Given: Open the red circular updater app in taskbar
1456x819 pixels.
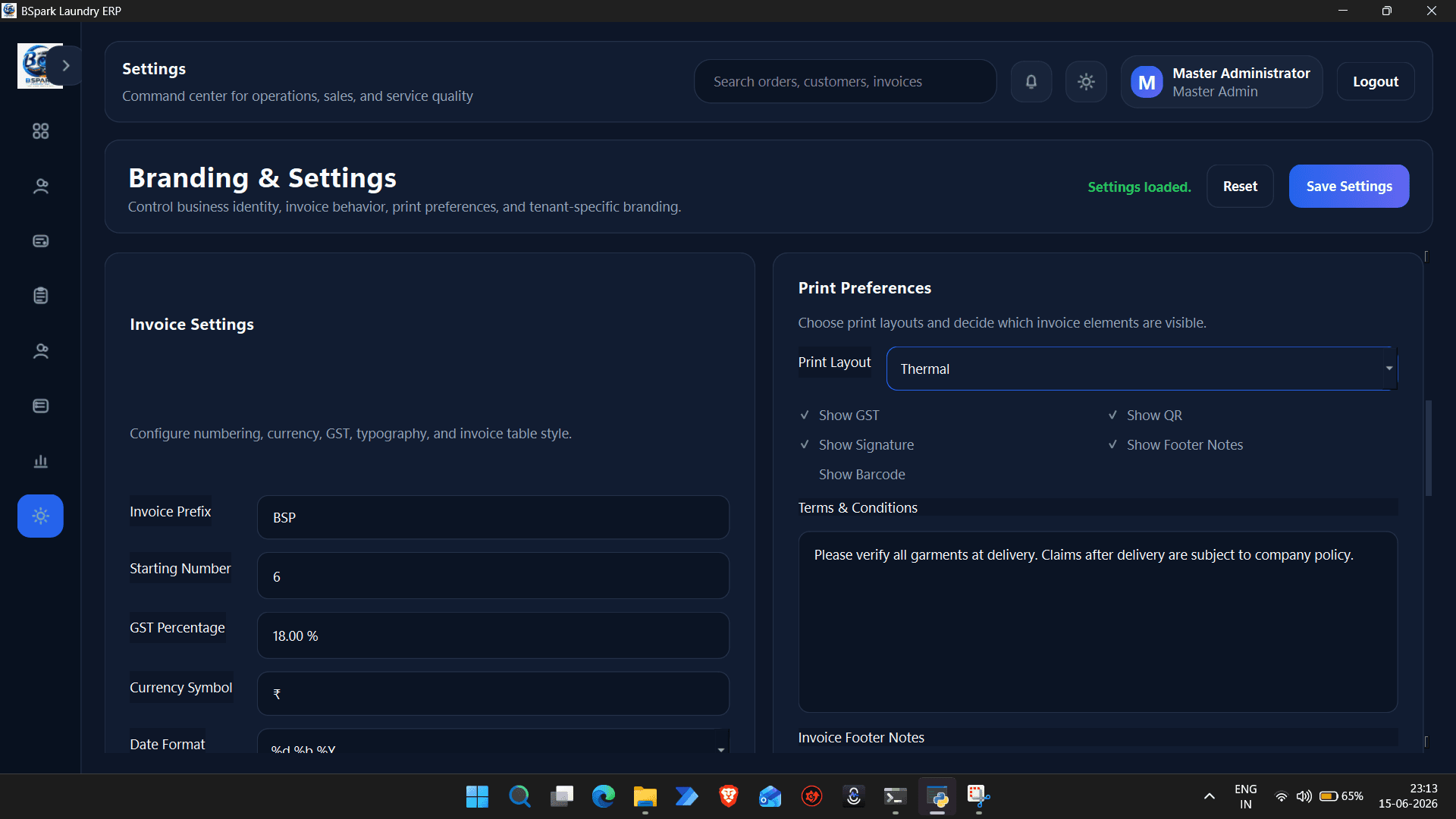Looking at the screenshot, I should click(812, 796).
